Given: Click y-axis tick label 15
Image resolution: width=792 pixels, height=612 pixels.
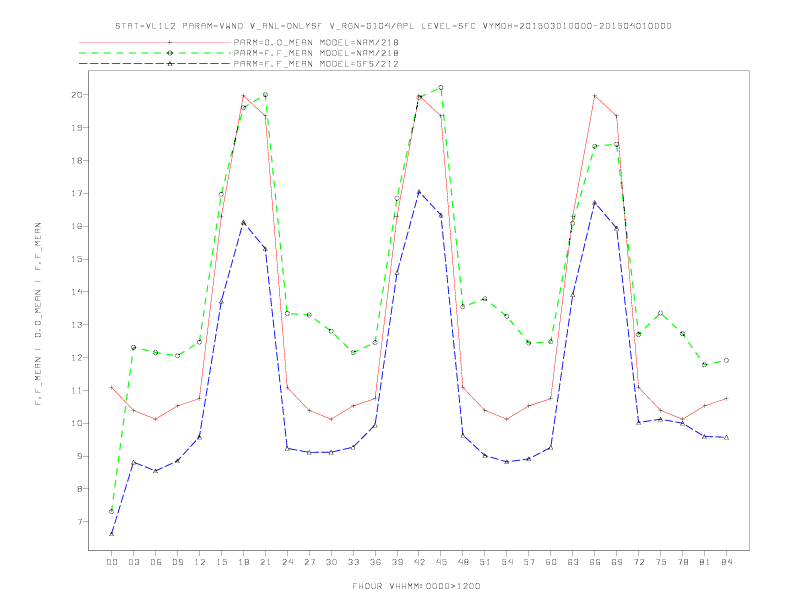Looking at the screenshot, I should click(77, 259).
